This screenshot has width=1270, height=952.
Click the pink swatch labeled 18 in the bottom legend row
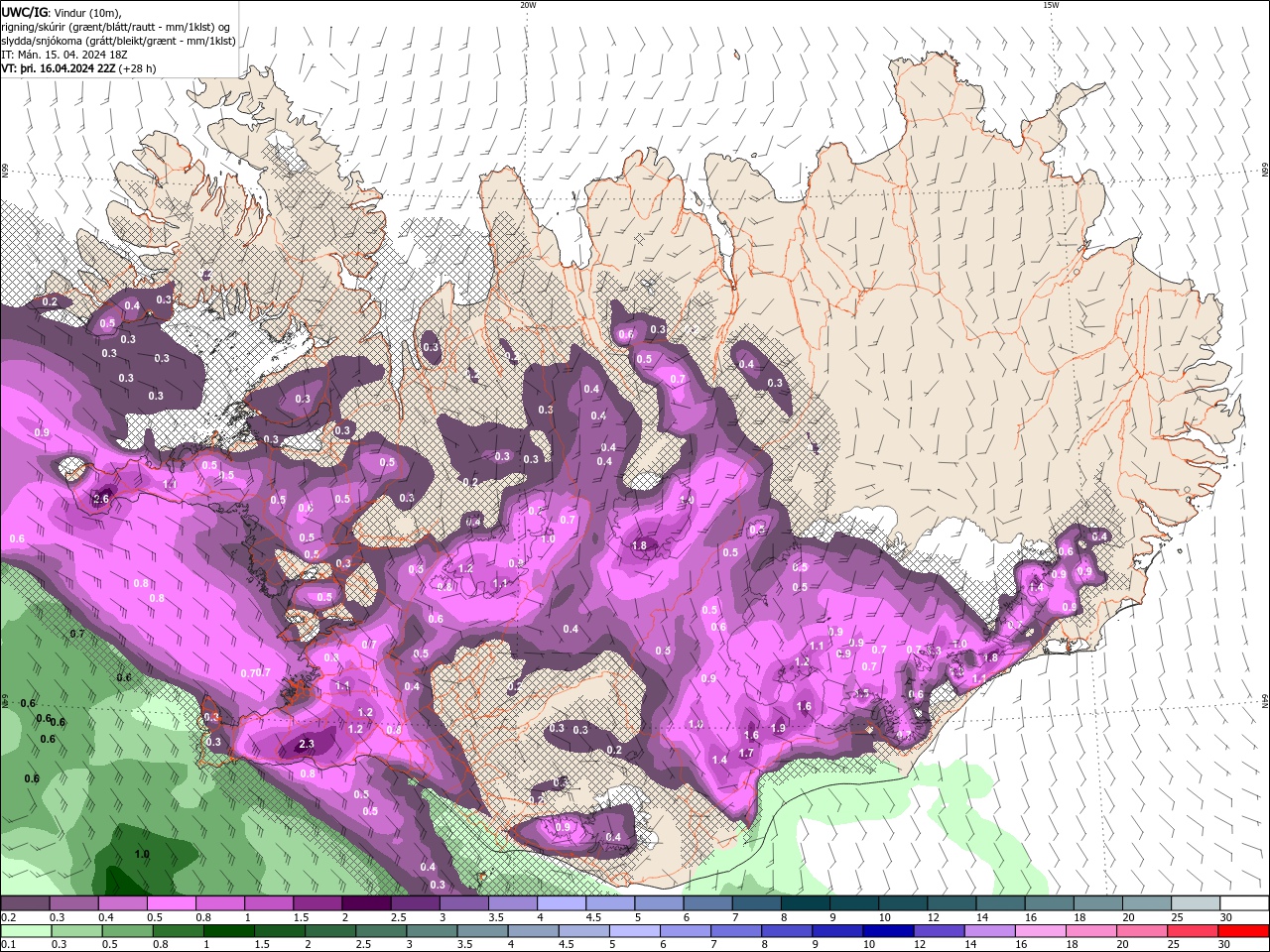pos(1089,931)
